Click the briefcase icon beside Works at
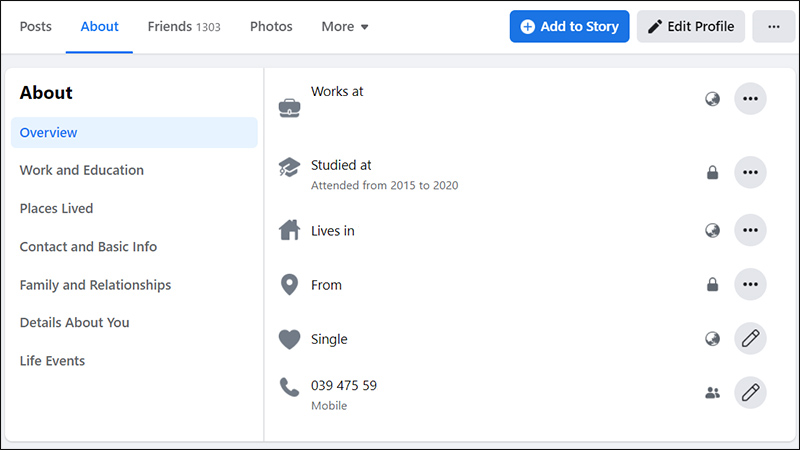Screen dimensions: 800x450 coord(289,108)
